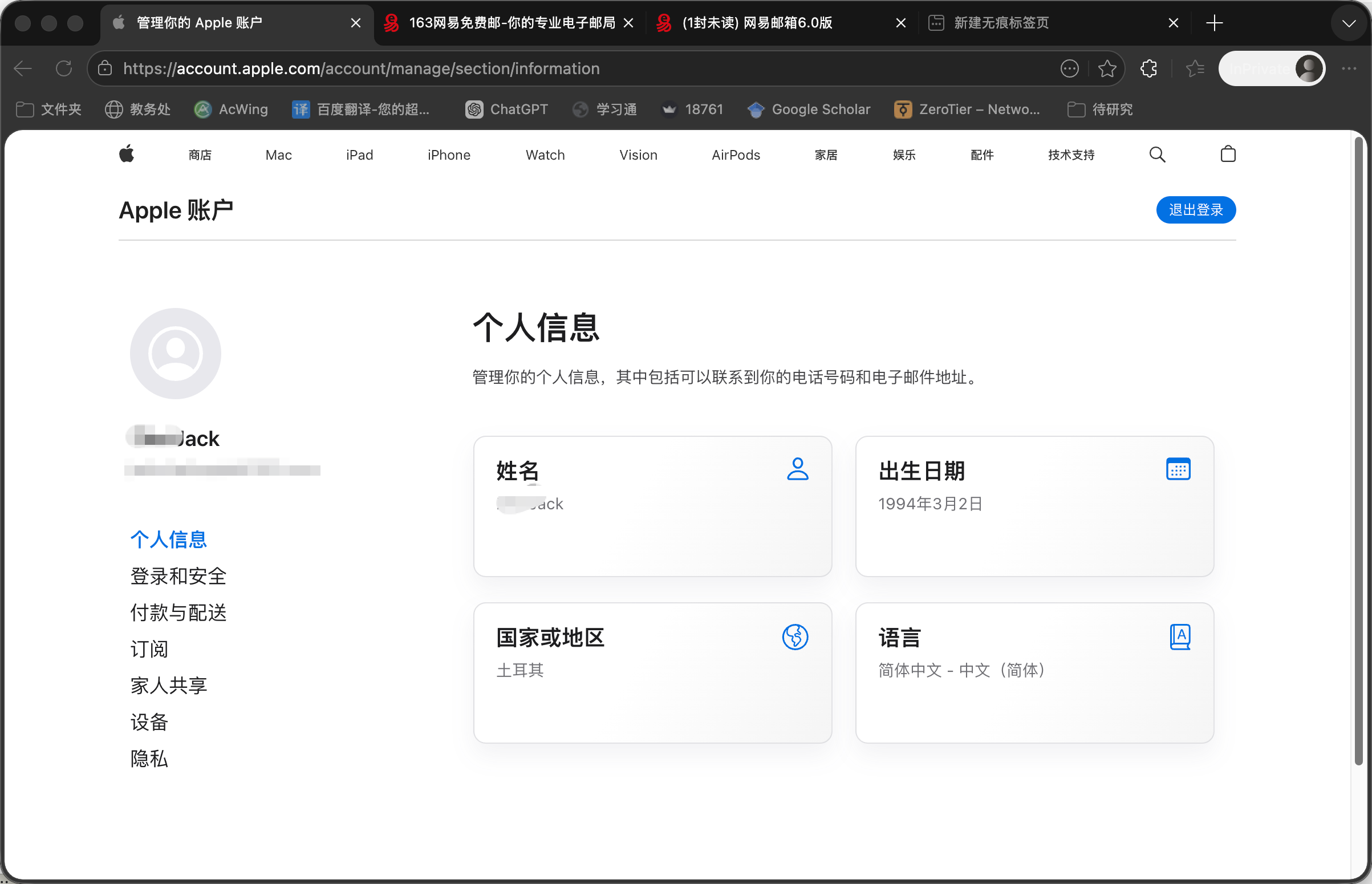Image resolution: width=1372 pixels, height=884 pixels.
Task: Click the browser extensions puzzle icon
Action: click(1149, 69)
